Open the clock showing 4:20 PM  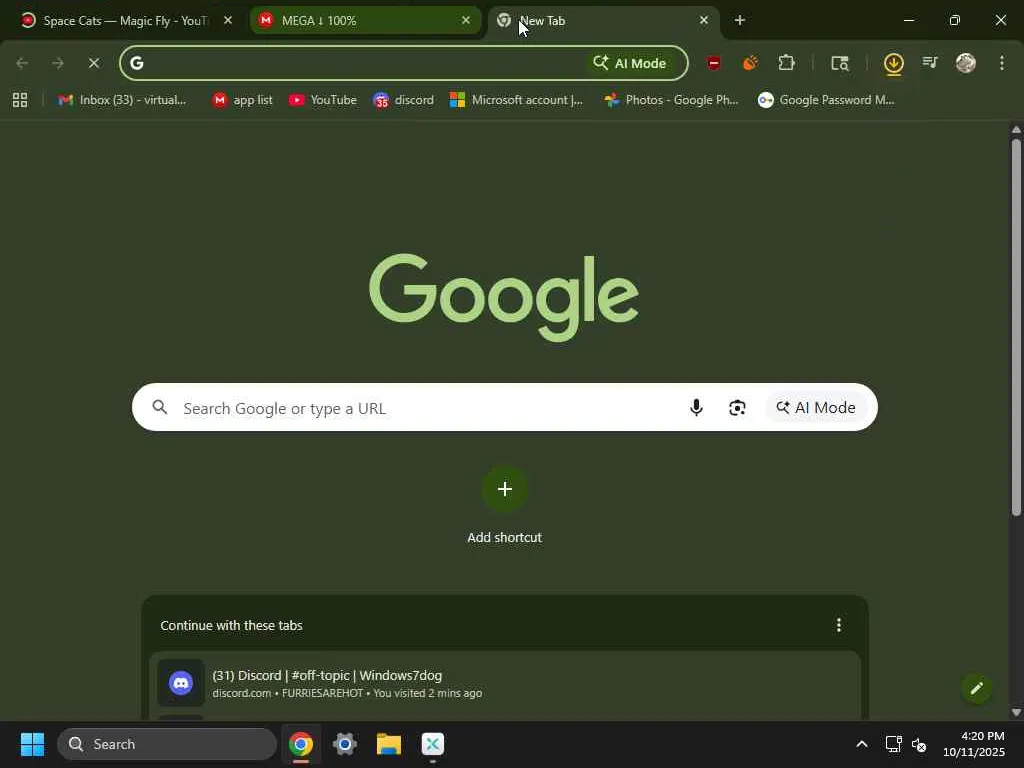tap(974, 744)
